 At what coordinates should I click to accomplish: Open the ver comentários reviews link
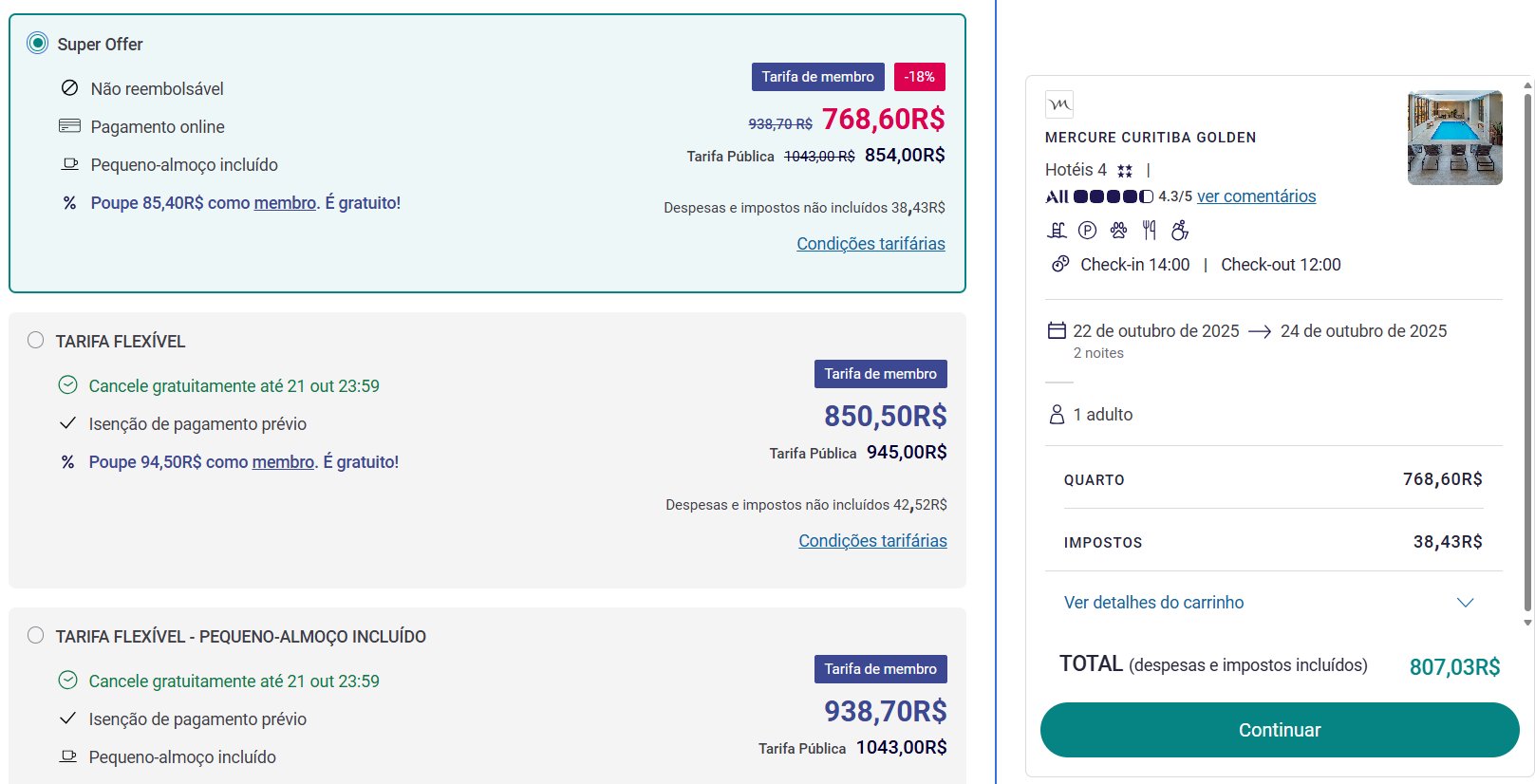point(1256,196)
